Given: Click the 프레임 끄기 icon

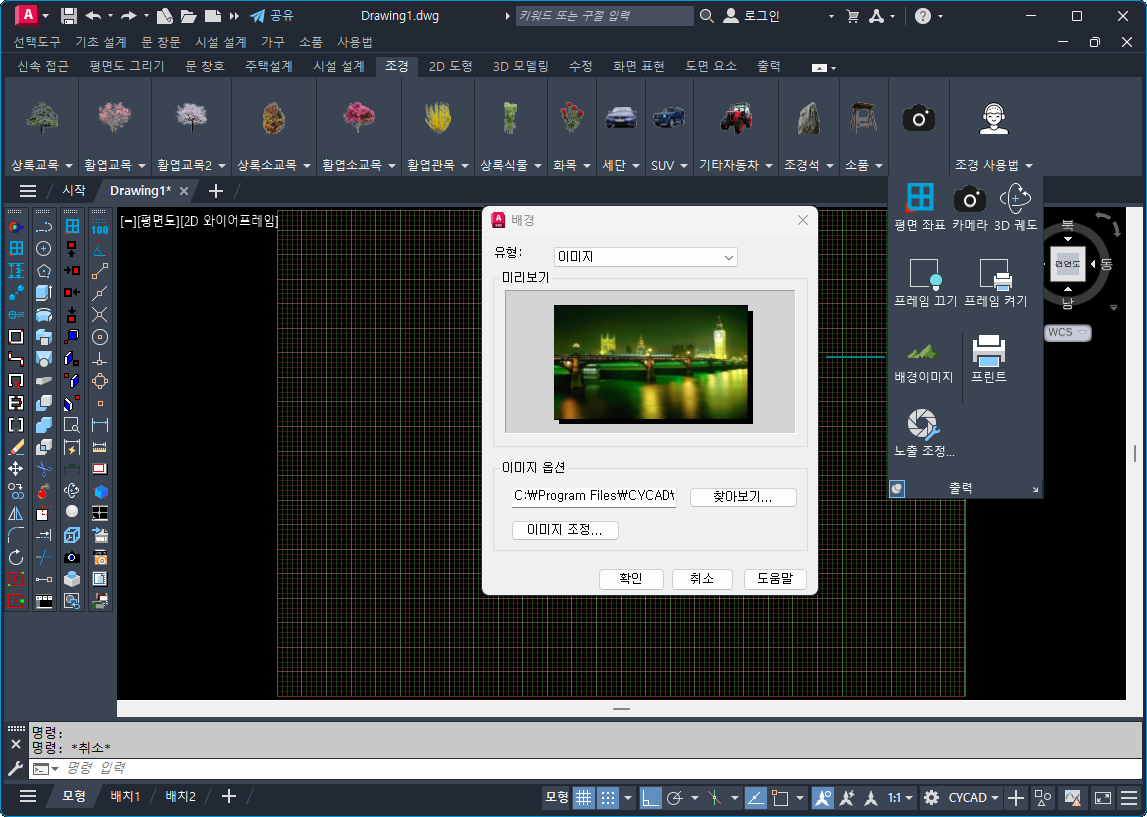Looking at the screenshot, I should tap(924, 274).
